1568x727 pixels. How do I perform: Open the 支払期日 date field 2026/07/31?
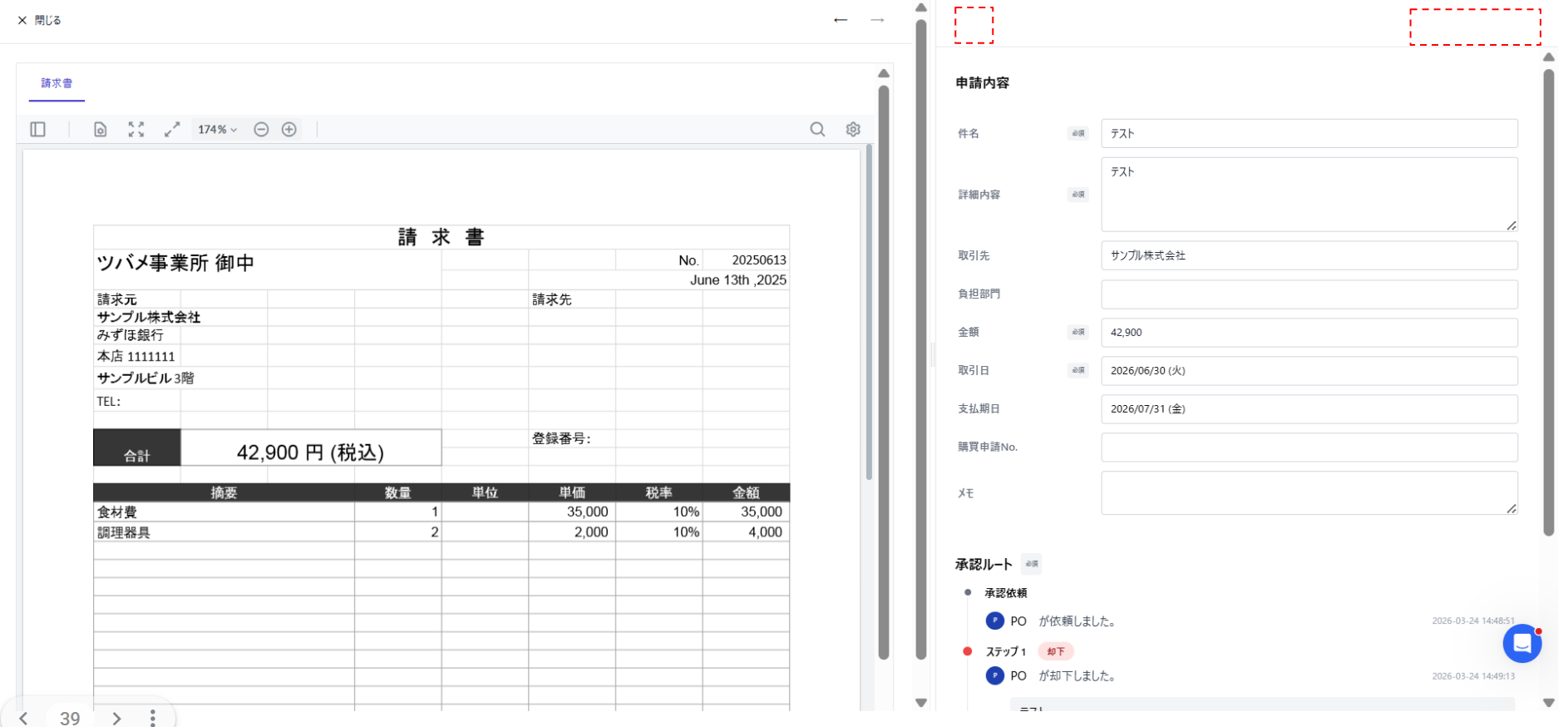(x=1309, y=408)
